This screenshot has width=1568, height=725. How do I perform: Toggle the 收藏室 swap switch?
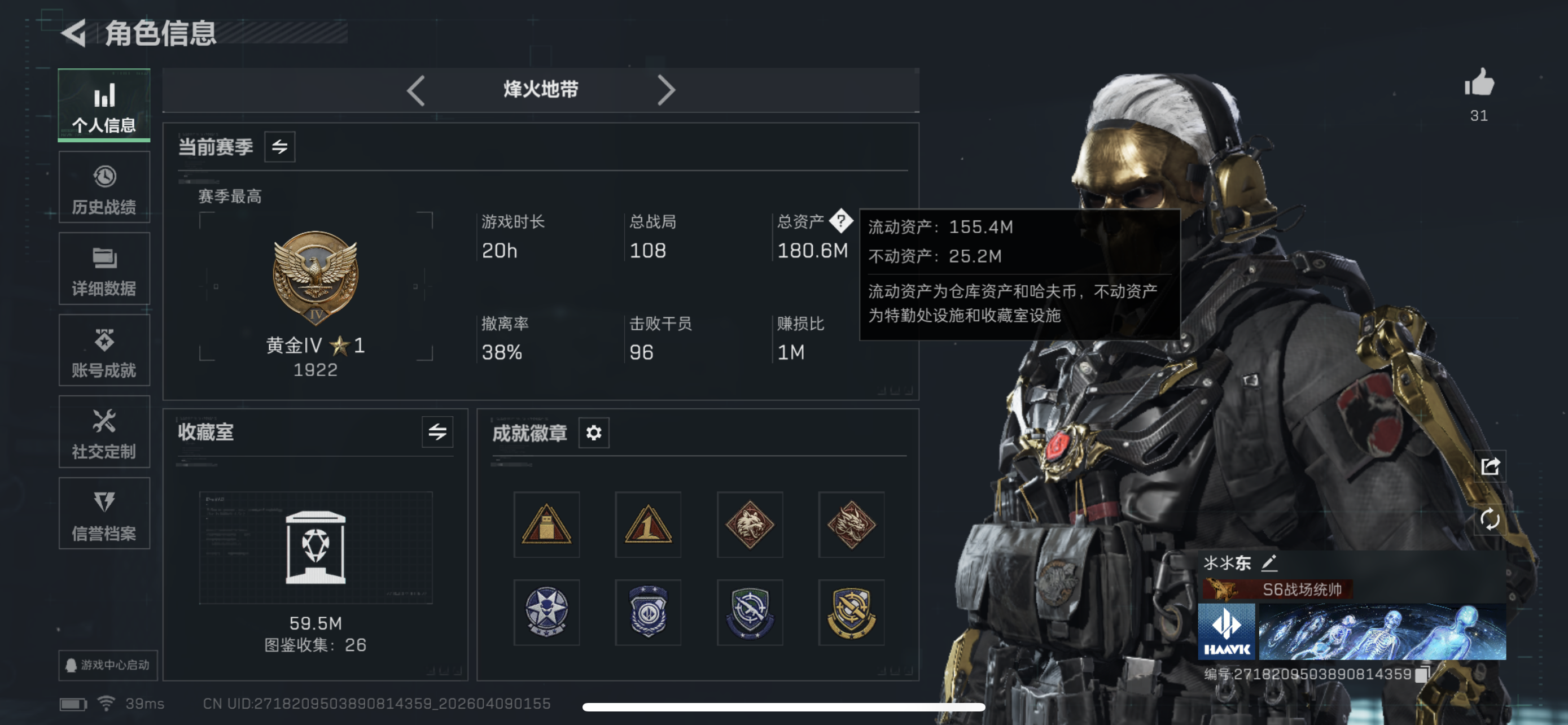[437, 432]
